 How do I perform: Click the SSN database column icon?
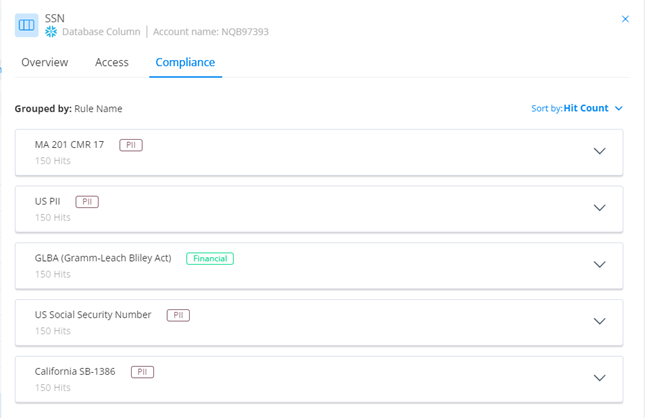(x=27, y=24)
